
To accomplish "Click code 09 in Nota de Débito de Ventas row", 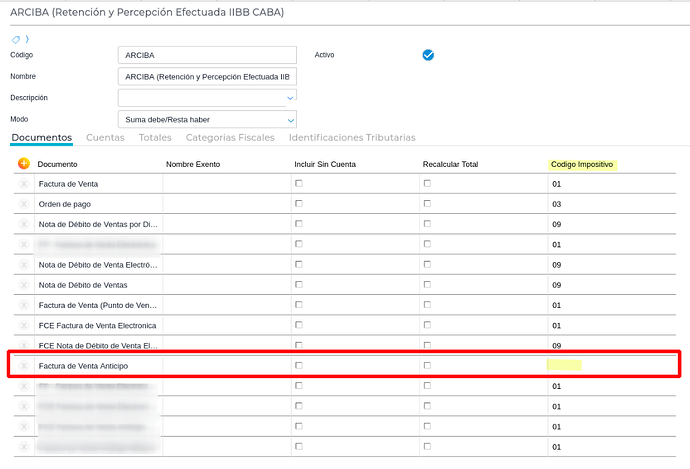I will click(557, 285).
